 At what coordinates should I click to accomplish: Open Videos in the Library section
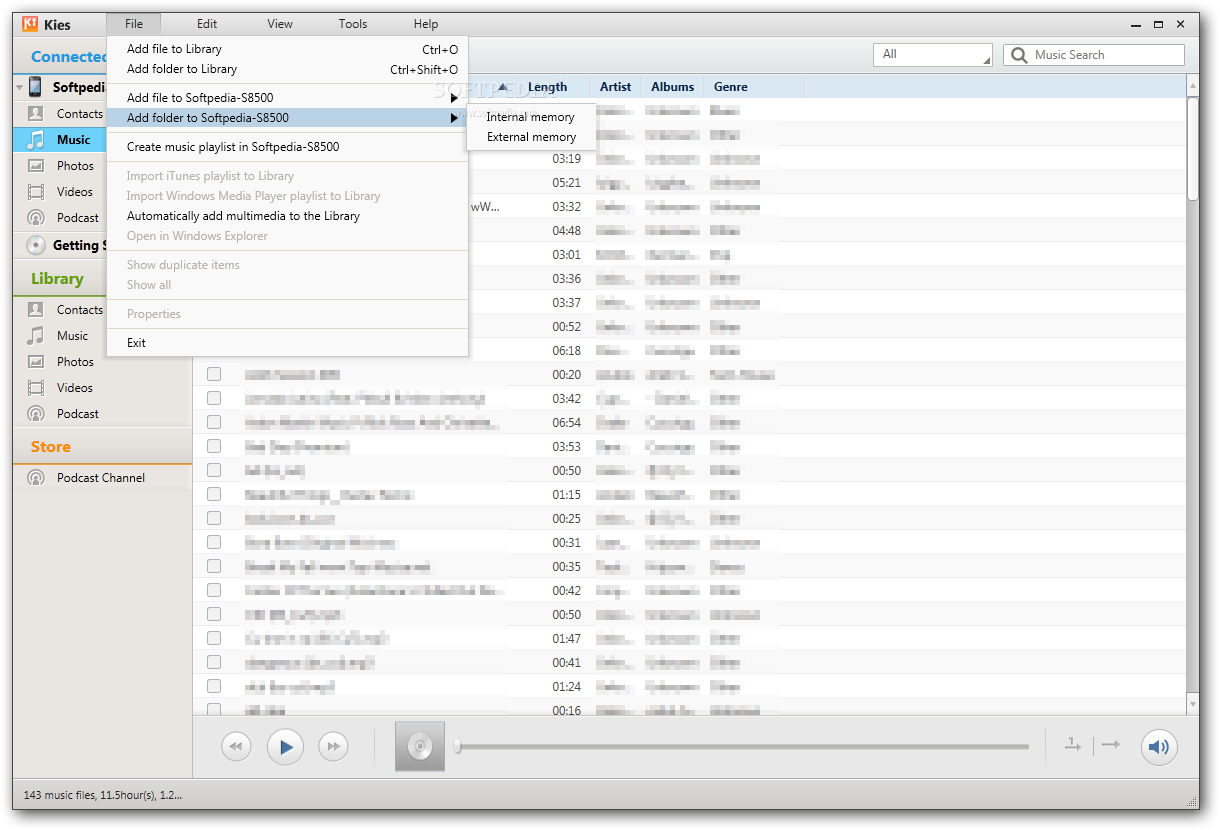click(x=74, y=388)
